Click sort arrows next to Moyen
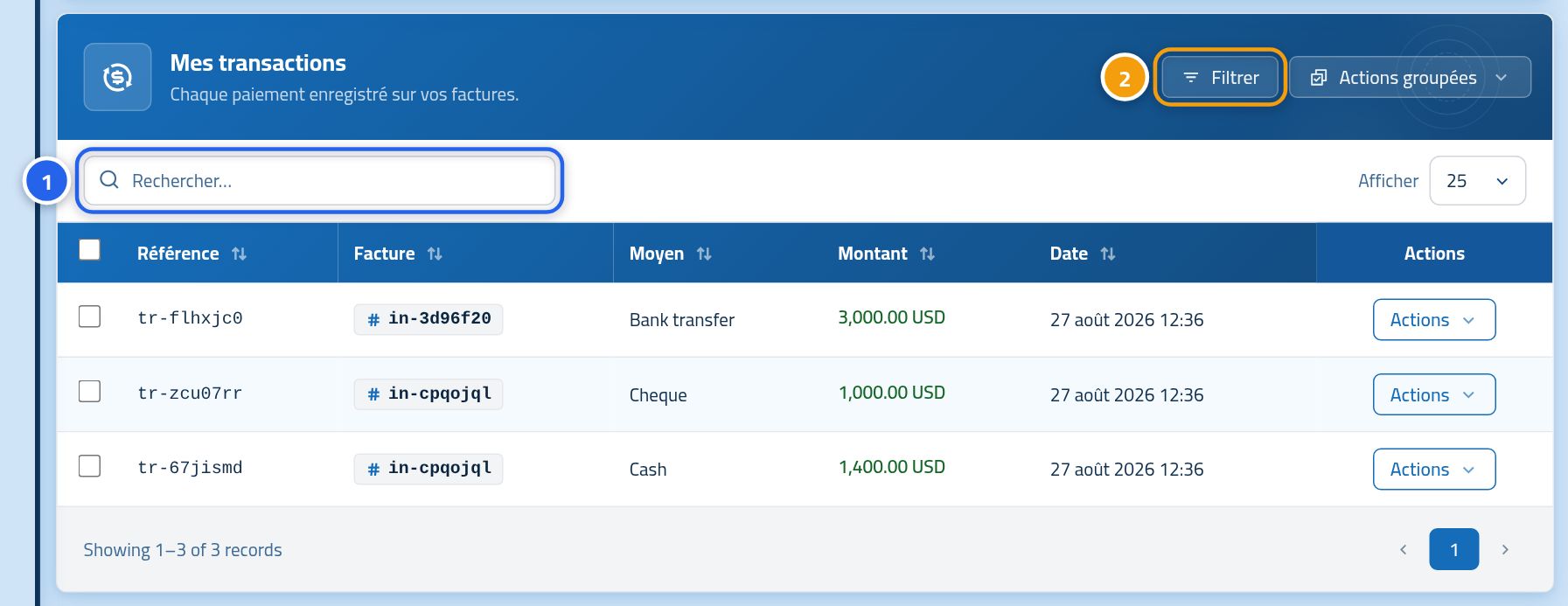Screen dimensions: 1568x606 pyautogui.click(x=704, y=254)
